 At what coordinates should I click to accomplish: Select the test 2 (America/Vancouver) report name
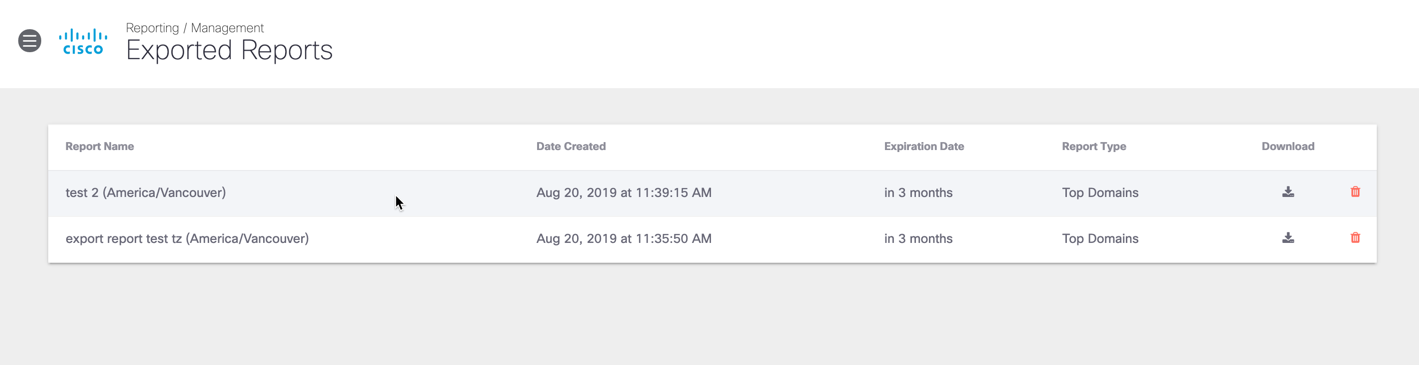146,193
